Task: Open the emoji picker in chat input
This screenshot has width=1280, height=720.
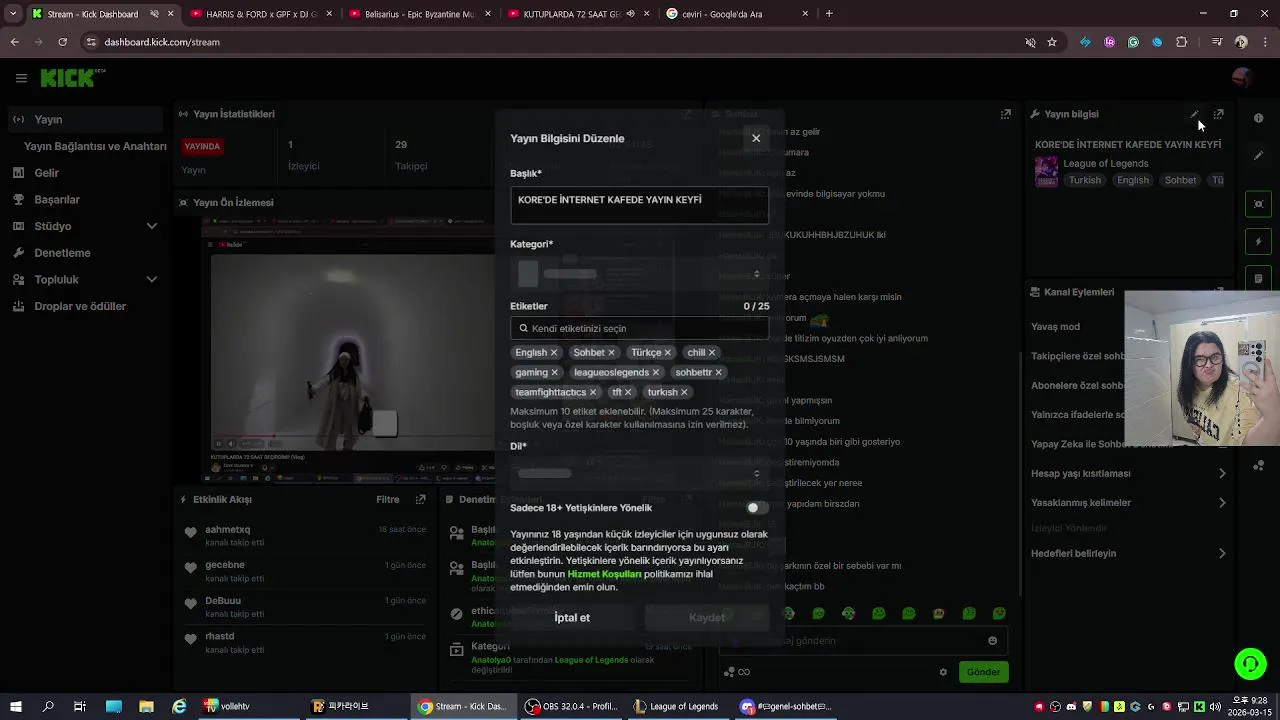Action: coord(992,641)
